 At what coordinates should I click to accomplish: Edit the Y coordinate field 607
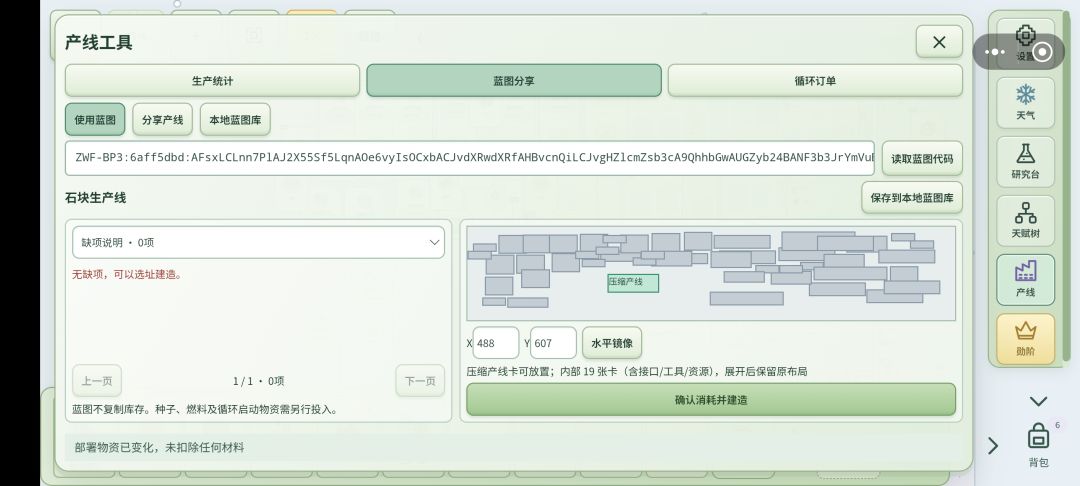tap(553, 343)
